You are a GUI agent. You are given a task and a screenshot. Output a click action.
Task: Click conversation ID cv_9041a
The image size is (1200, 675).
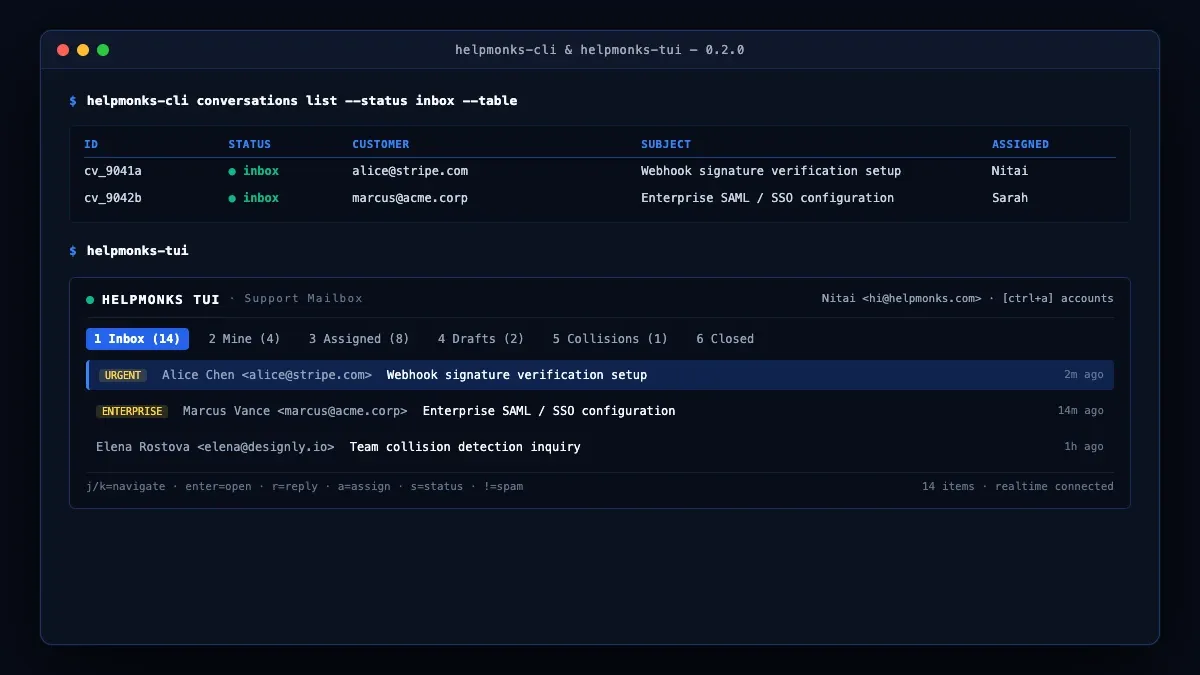(113, 171)
